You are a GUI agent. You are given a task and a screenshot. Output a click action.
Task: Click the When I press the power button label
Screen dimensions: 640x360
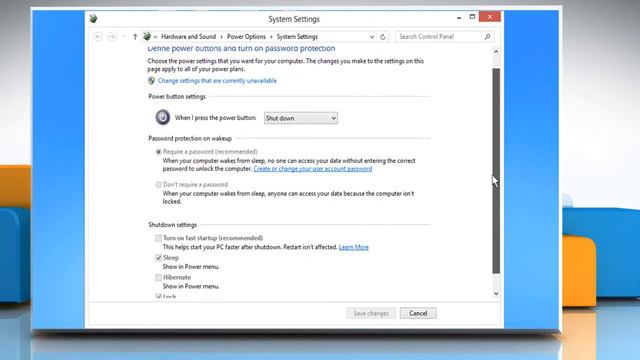pyautogui.click(x=216, y=118)
